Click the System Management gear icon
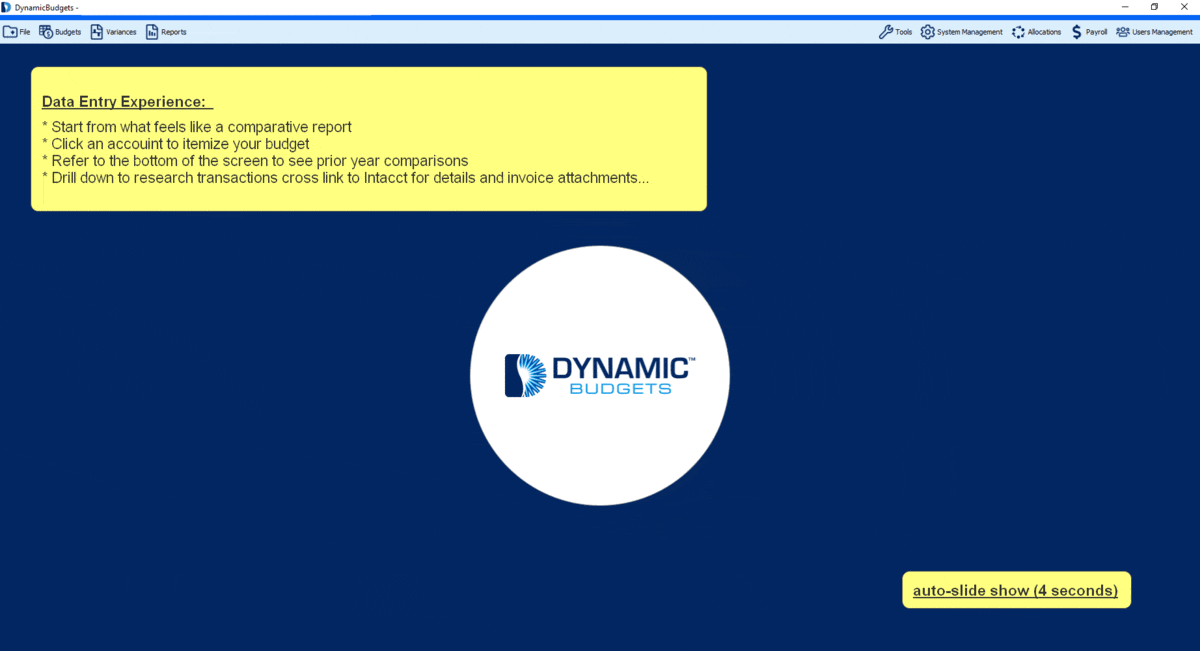Viewport: 1200px width, 651px height. pyautogui.click(x=927, y=32)
